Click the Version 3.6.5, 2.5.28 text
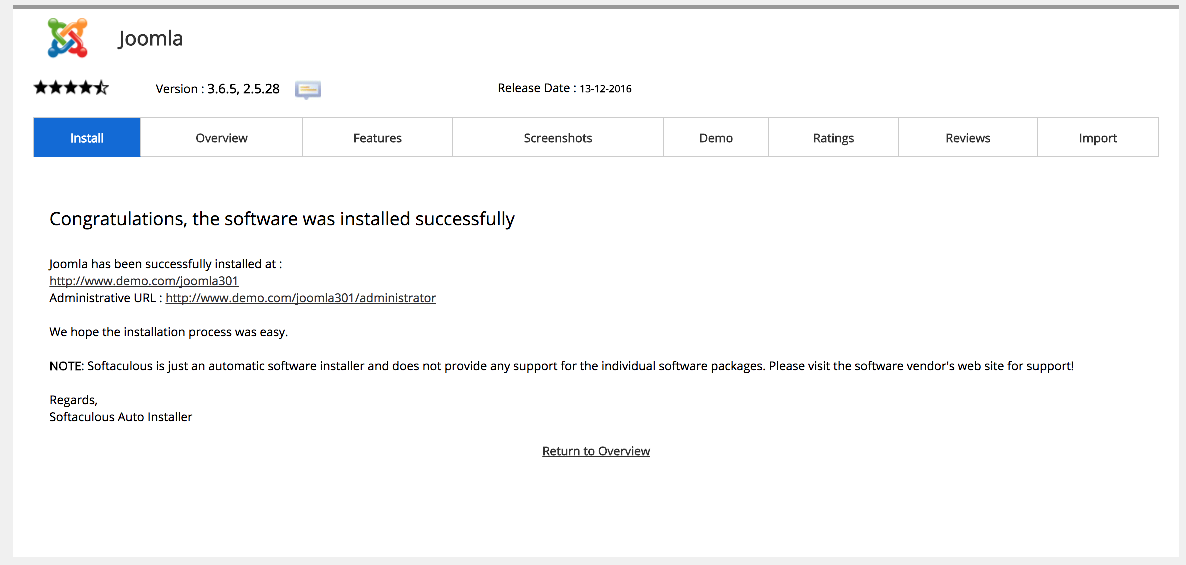The height and width of the screenshot is (565, 1186). point(217,88)
